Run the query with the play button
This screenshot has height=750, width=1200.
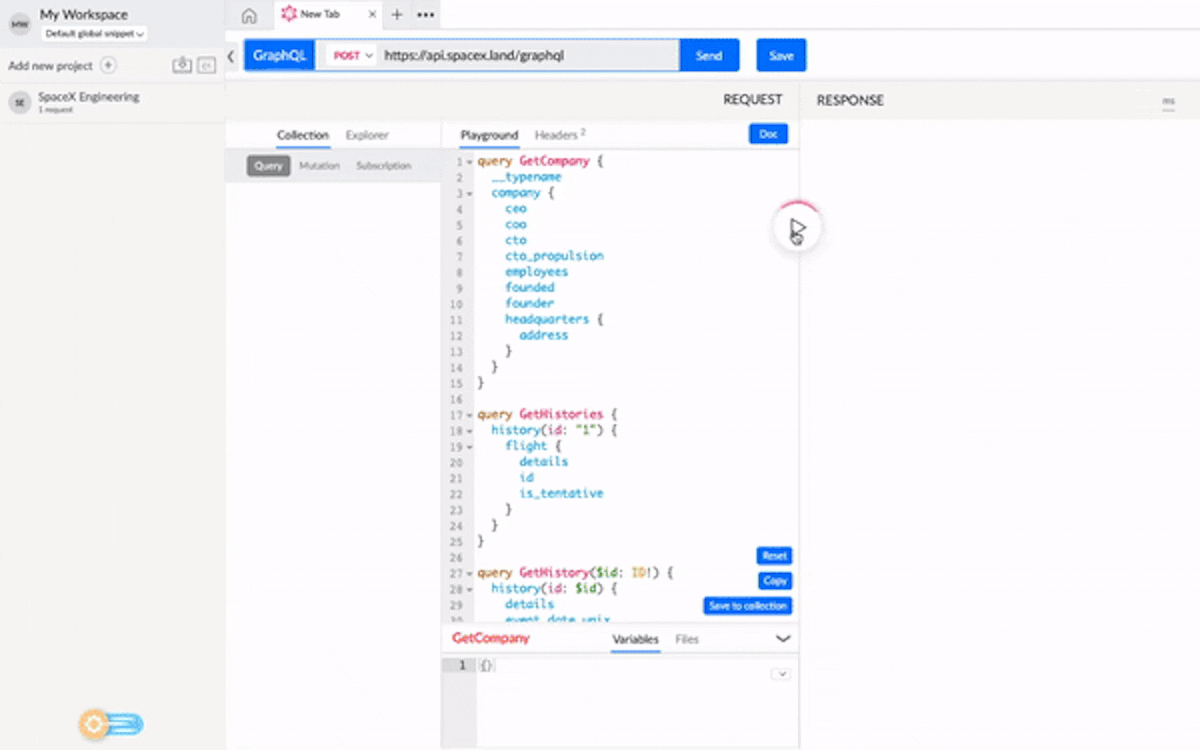(797, 231)
